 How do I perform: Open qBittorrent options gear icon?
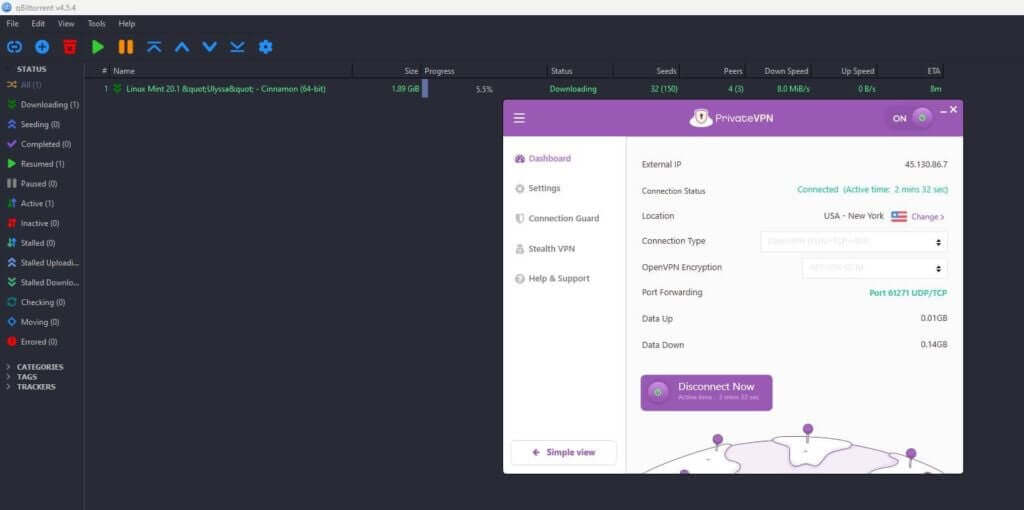pyautogui.click(x=265, y=47)
